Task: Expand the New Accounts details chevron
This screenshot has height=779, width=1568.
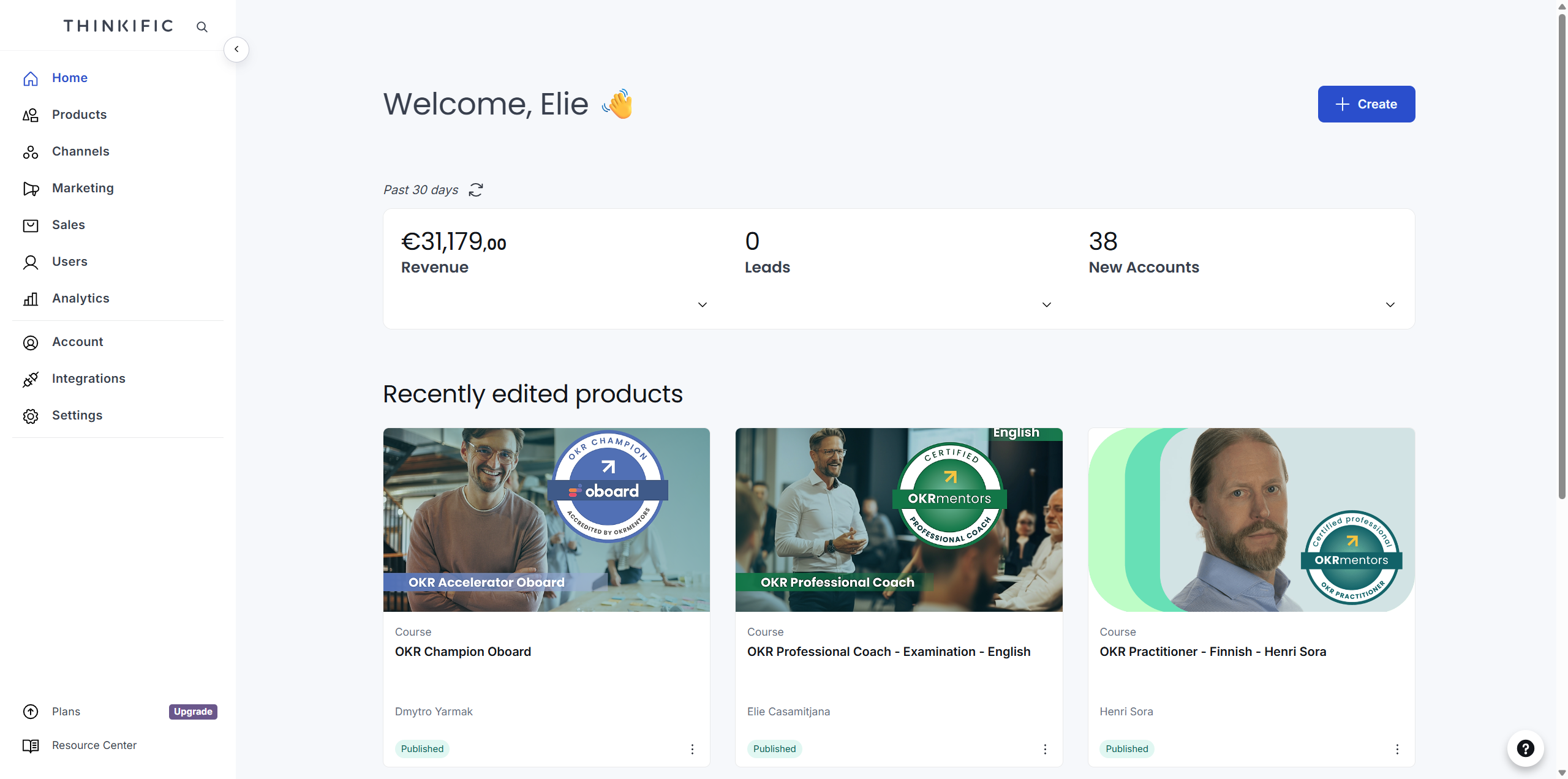Action: (1390, 304)
